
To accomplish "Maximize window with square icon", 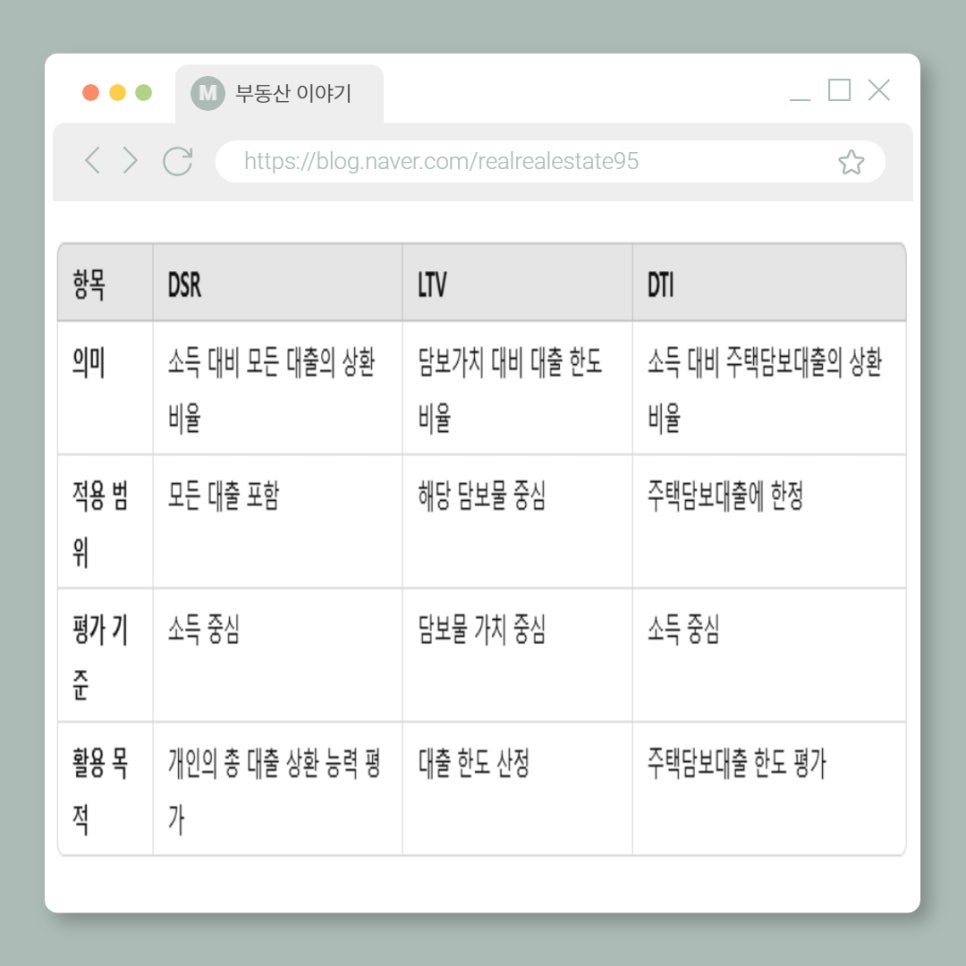I will click(x=839, y=90).
